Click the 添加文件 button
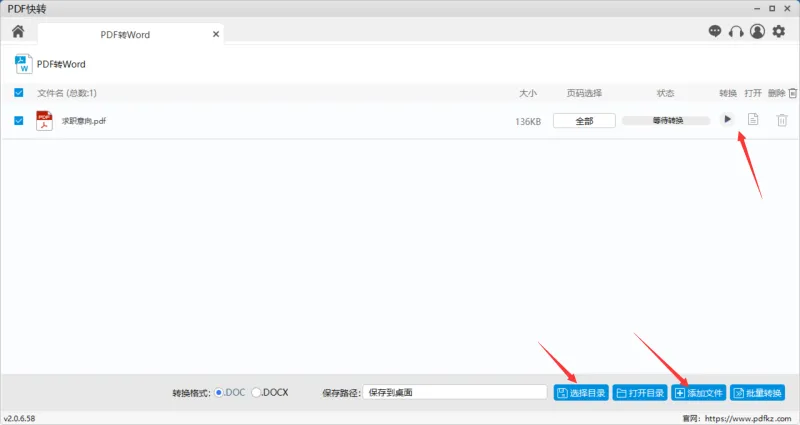Viewport: 800px width, 425px height. 698,393
